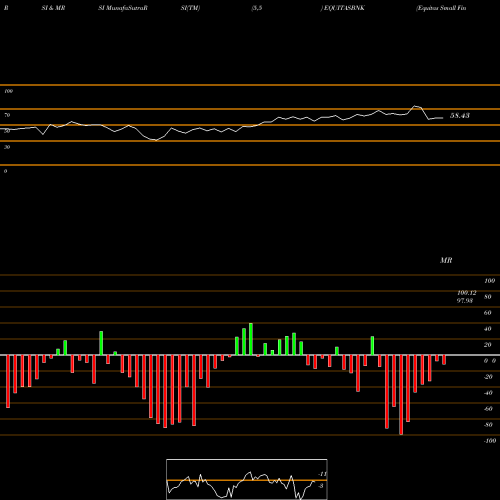Click the upper chart's 70 axis label
Viewport: 500px width, 500px height.
(x=7, y=115)
